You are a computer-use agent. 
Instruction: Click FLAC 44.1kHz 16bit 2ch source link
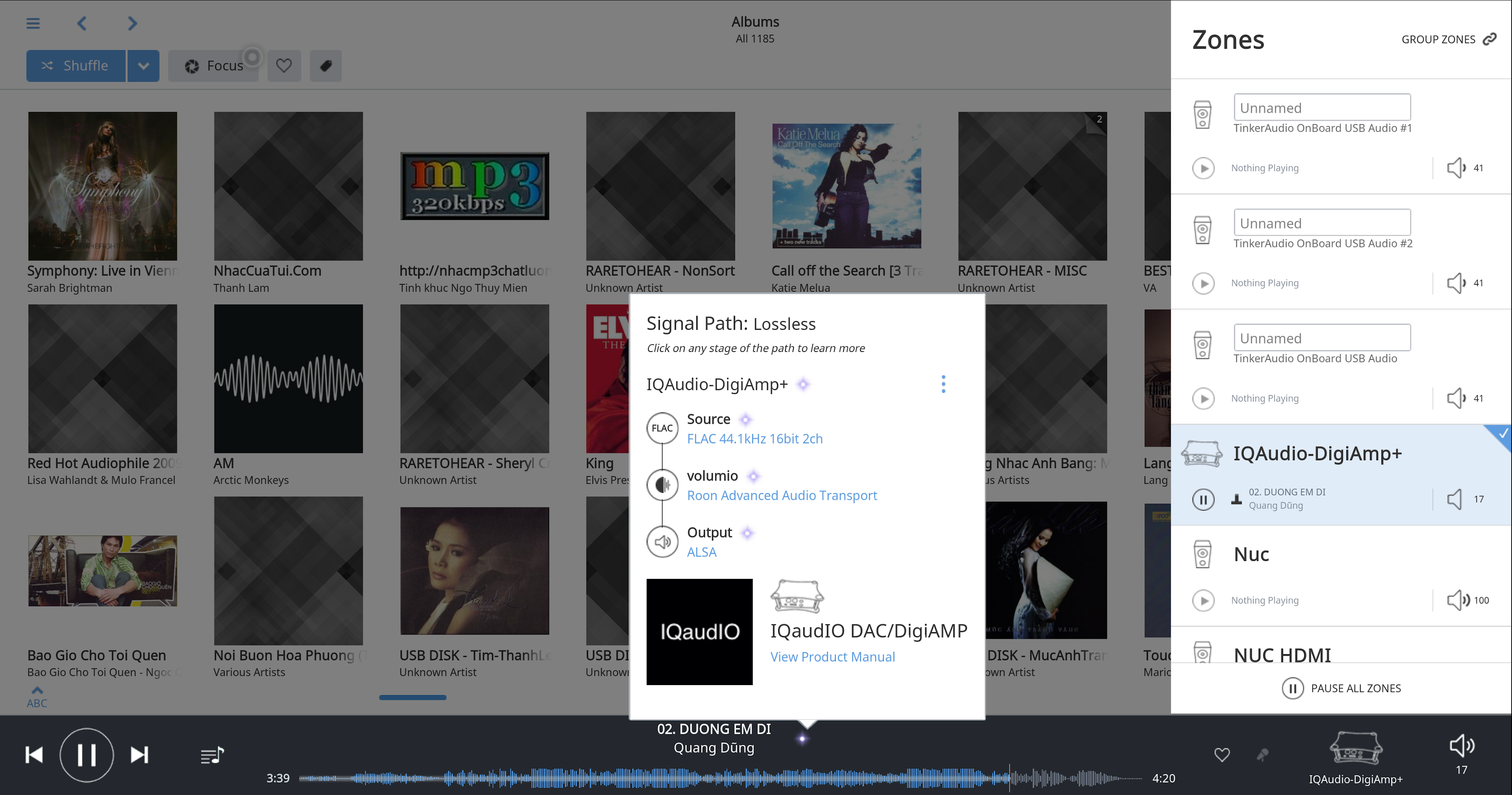coord(755,439)
